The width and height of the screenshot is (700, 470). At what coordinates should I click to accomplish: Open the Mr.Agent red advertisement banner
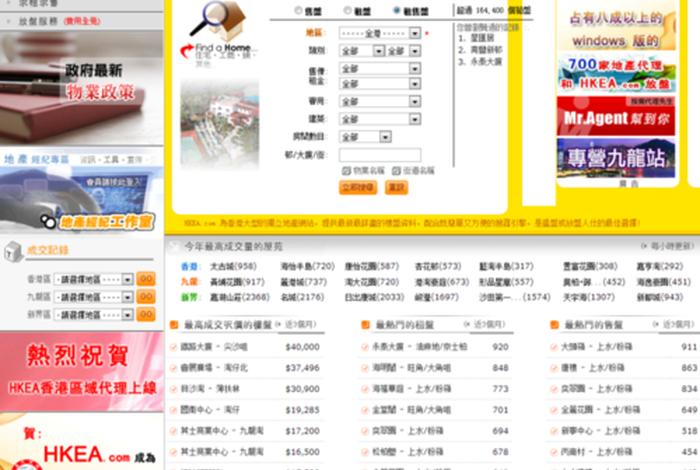(616, 116)
